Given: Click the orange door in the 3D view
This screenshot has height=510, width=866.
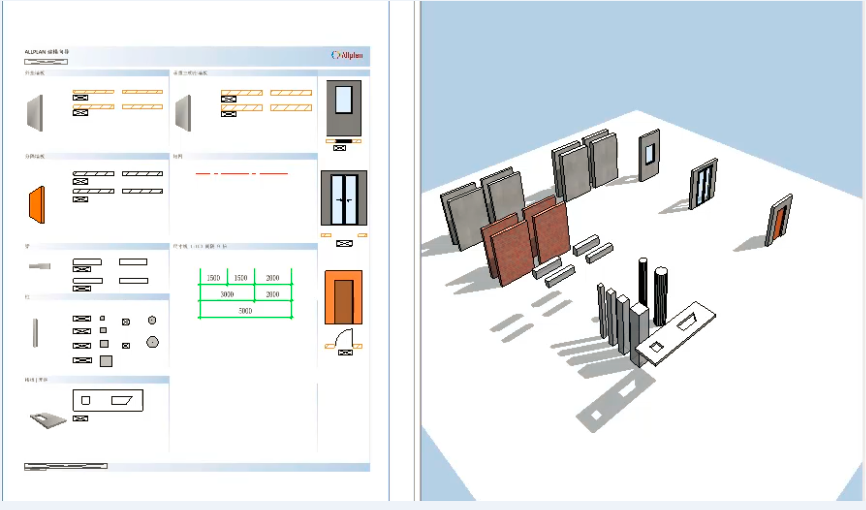Looking at the screenshot, I should pyautogui.click(x=779, y=222).
